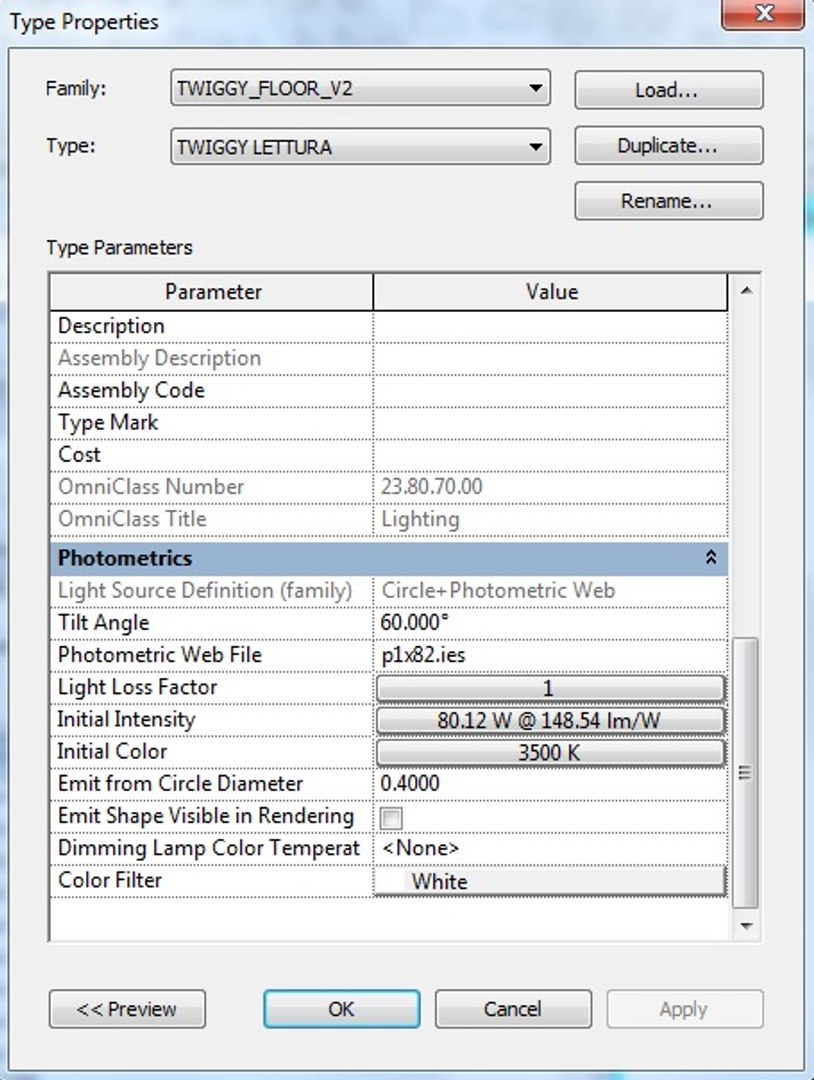
Task: Open Initial Intensity 80.12 W setting
Action: 550,720
